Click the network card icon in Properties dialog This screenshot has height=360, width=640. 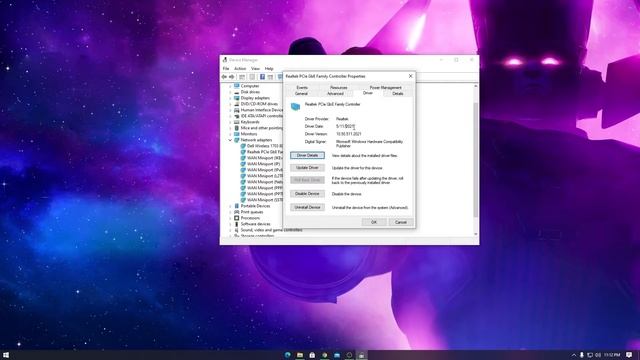pyautogui.click(x=295, y=107)
